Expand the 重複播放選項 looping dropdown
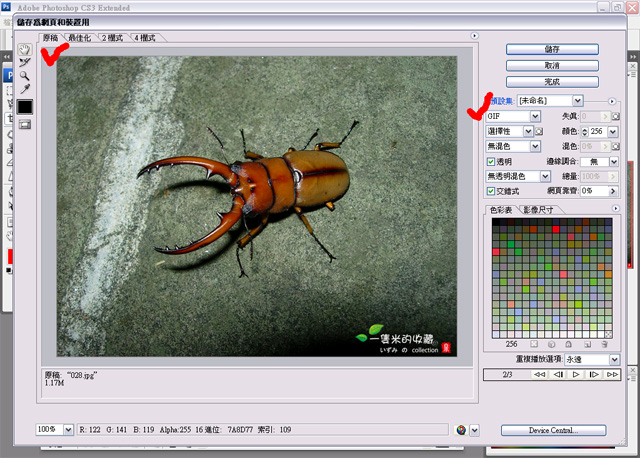Screen dimensions: 640x458 613,359
